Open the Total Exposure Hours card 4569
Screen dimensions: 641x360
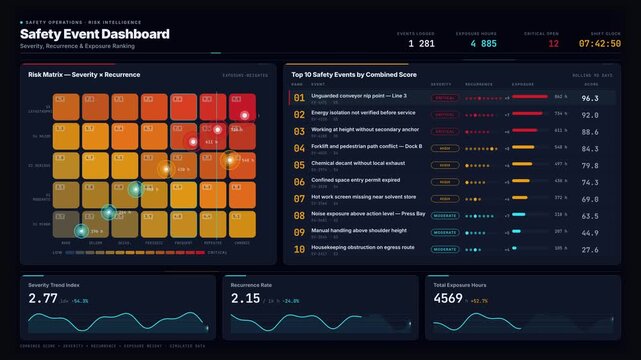[x=523, y=308]
